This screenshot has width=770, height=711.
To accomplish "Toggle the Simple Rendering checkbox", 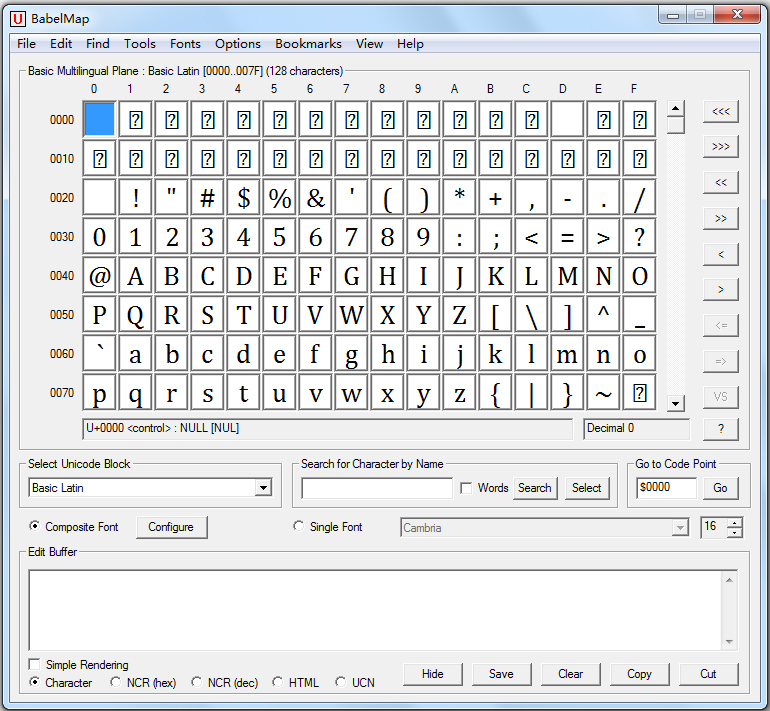I will 35,665.
